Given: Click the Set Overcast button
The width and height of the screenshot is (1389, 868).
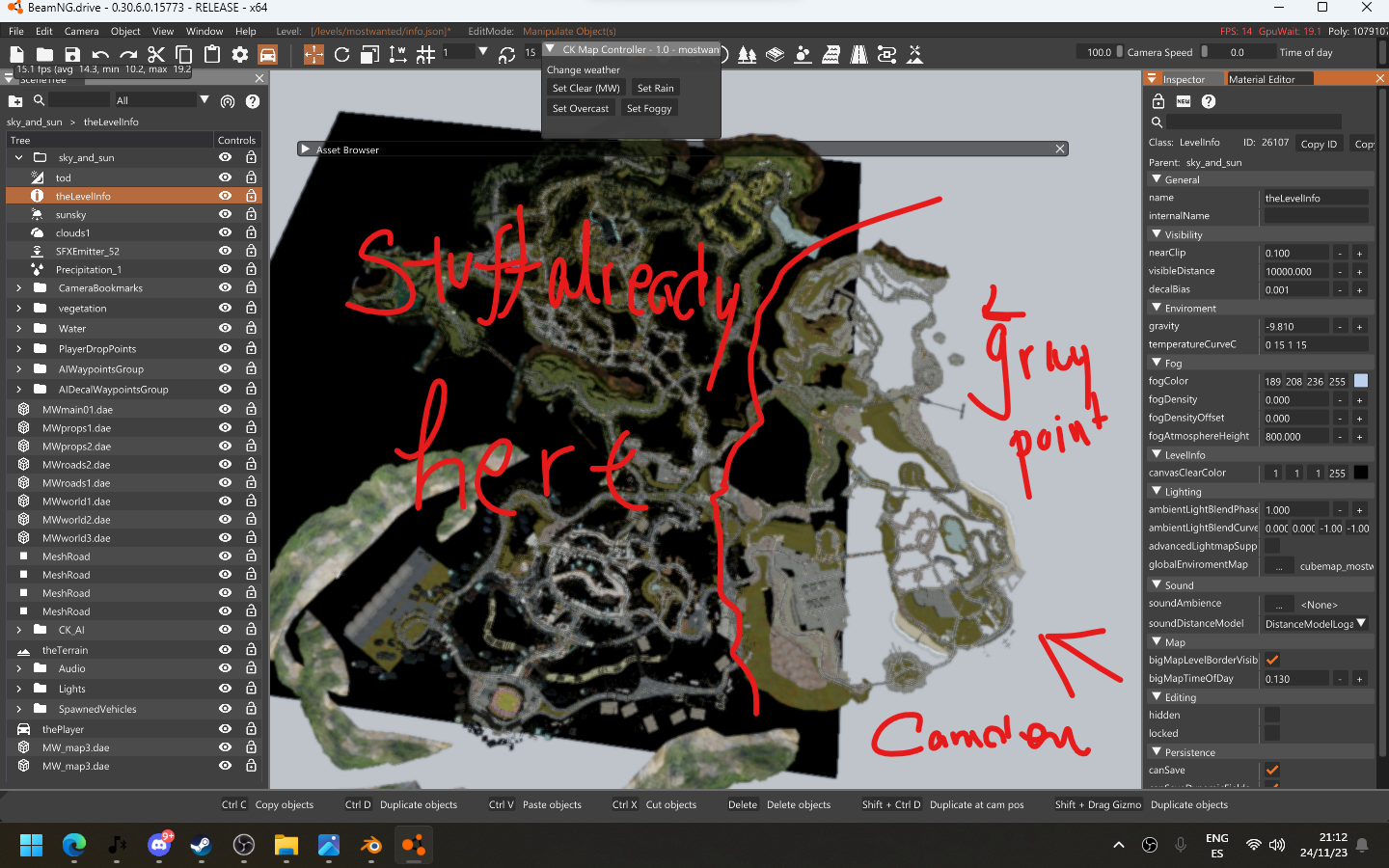Looking at the screenshot, I should pyautogui.click(x=581, y=108).
